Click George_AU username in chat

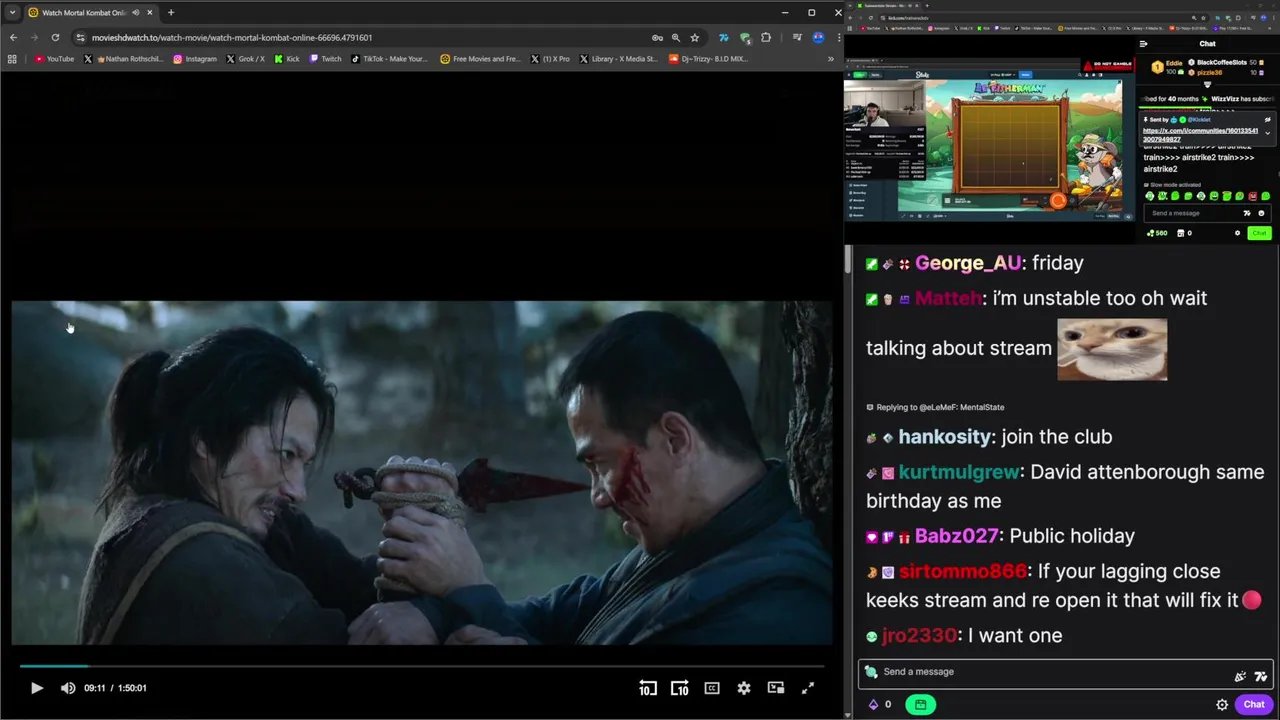pyautogui.click(x=968, y=263)
